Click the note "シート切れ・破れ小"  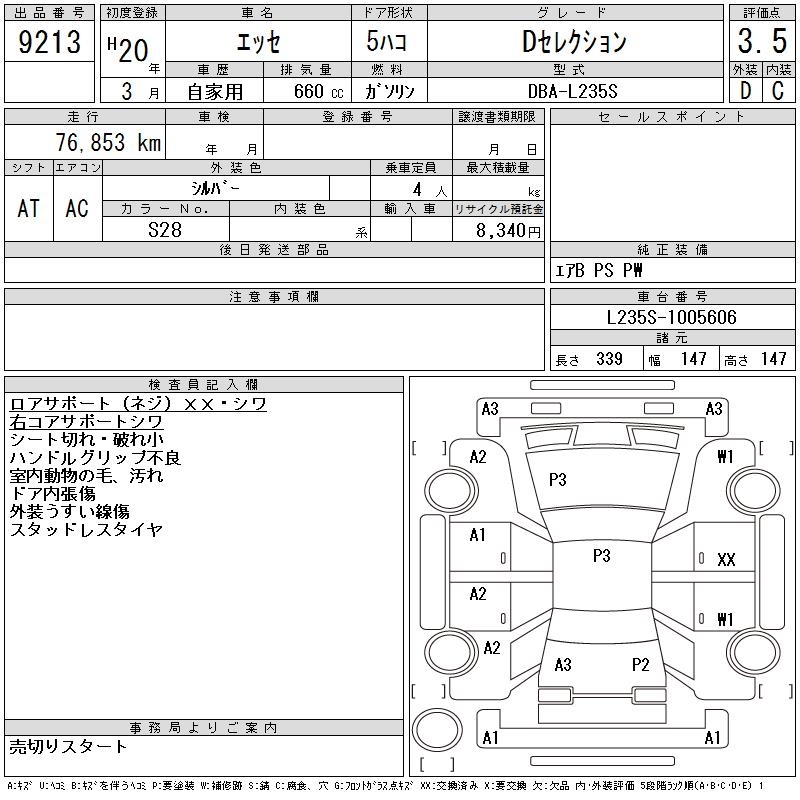[x=86, y=439]
